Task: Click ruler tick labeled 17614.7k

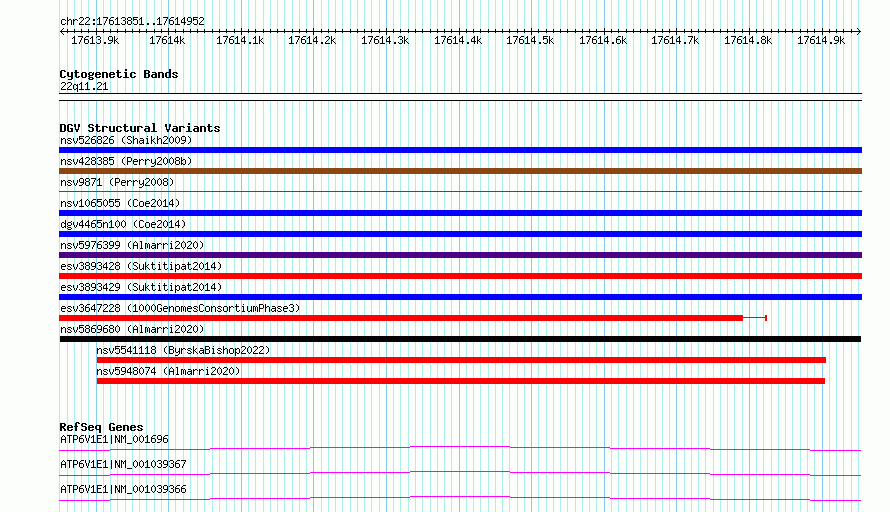Action: (675, 40)
